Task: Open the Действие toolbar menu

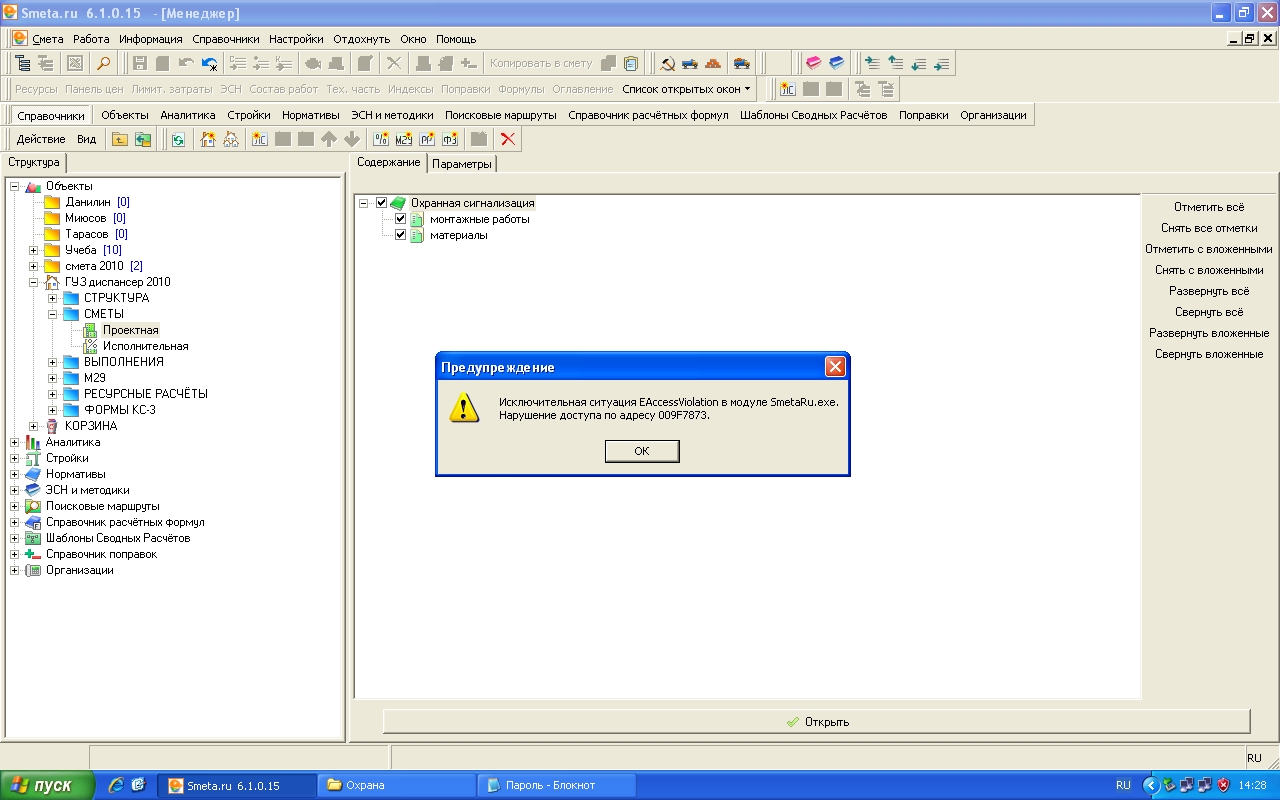Action: coord(41,139)
